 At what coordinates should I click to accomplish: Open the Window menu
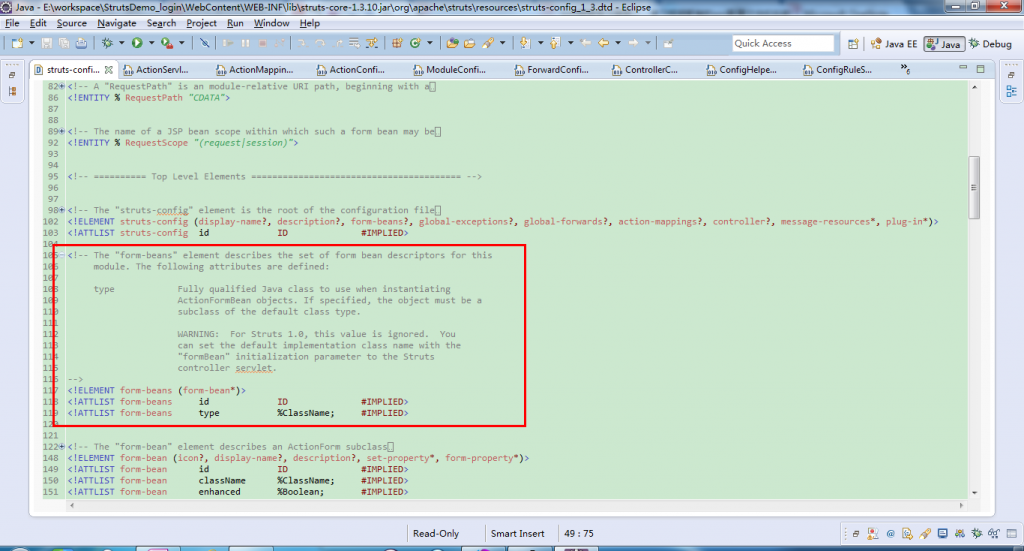pos(271,23)
